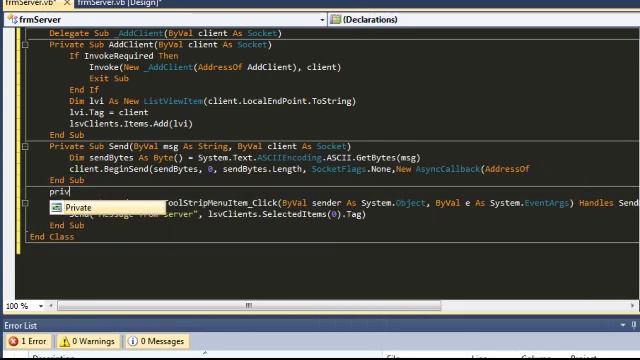The image size is (640, 360).
Task: Click 'lsvClients.Items.Add(lvi)' line
Action: (x=131, y=124)
